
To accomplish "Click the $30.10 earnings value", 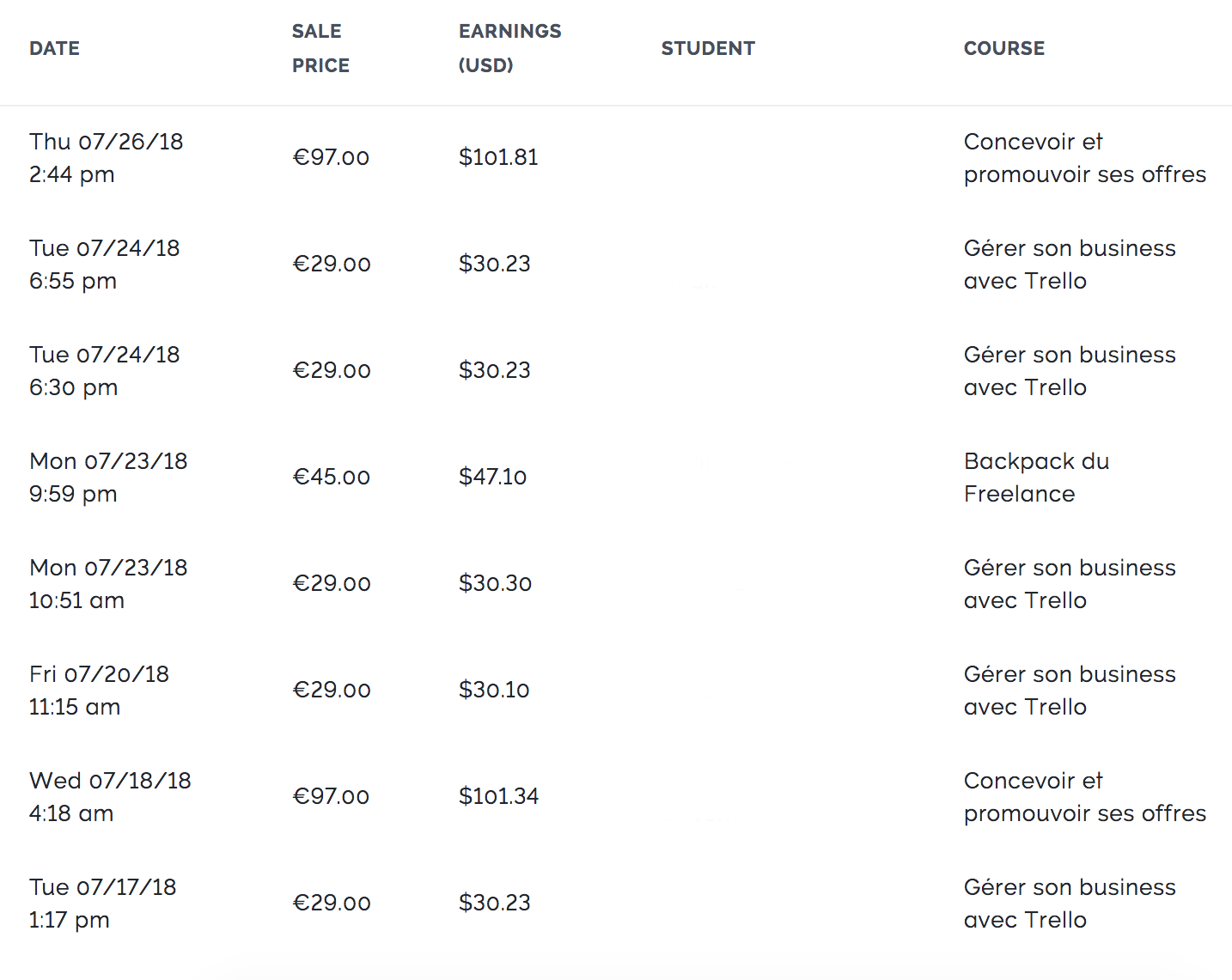I will pyautogui.click(x=494, y=690).
